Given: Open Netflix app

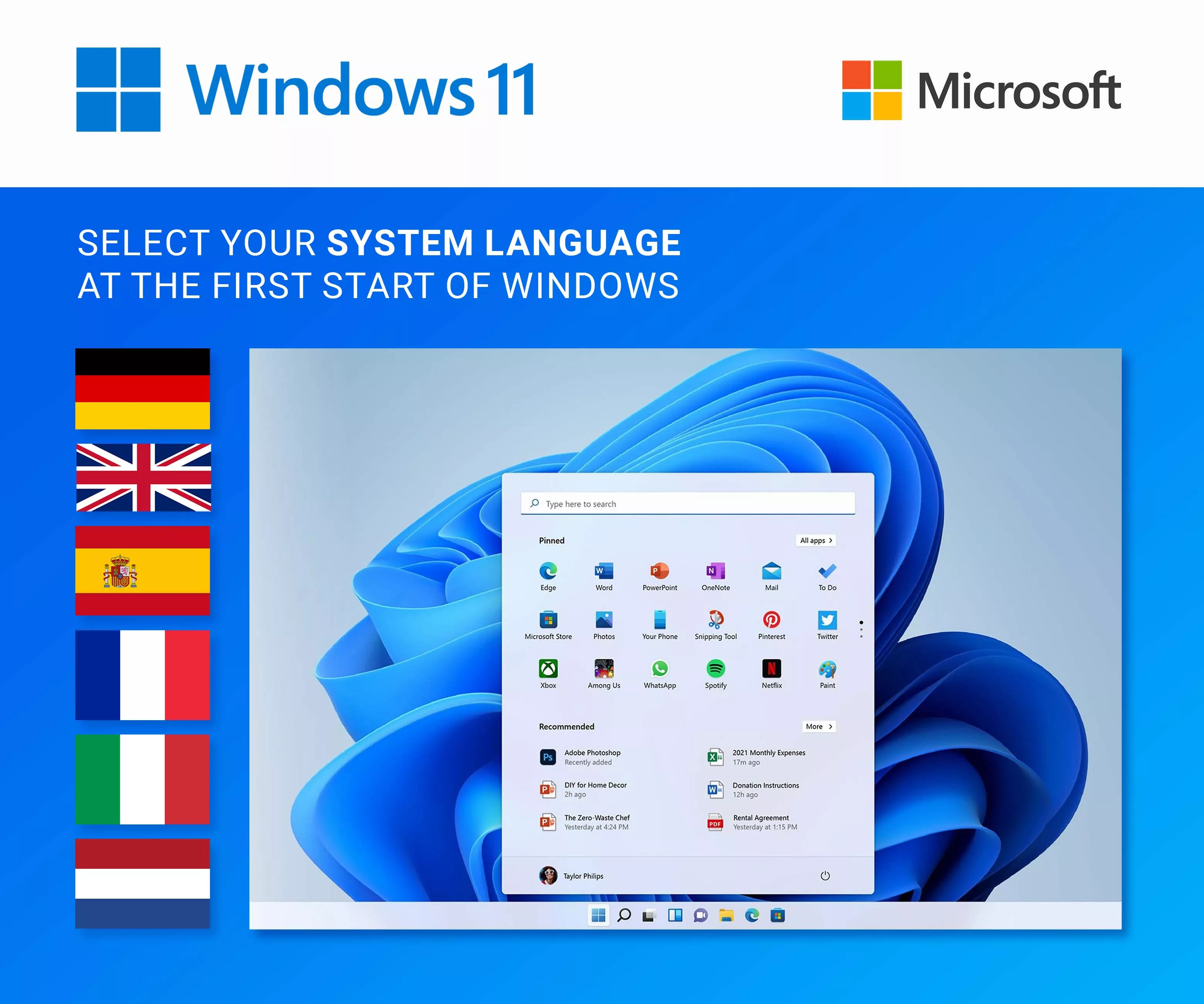Looking at the screenshot, I should click(771, 668).
